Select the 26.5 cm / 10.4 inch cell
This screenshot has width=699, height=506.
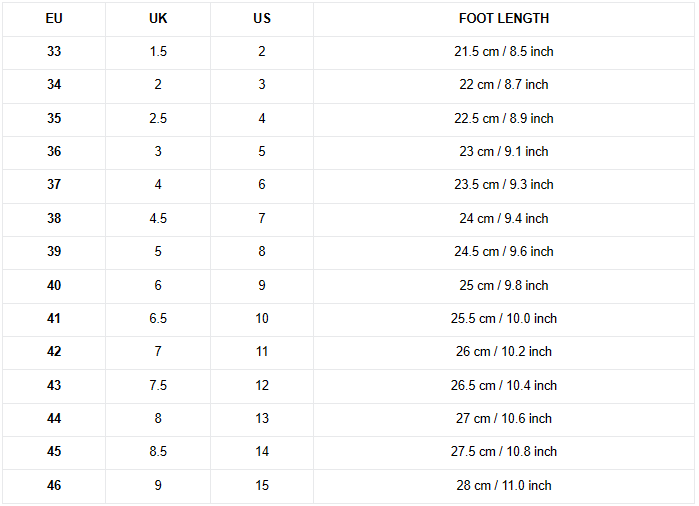coord(504,386)
